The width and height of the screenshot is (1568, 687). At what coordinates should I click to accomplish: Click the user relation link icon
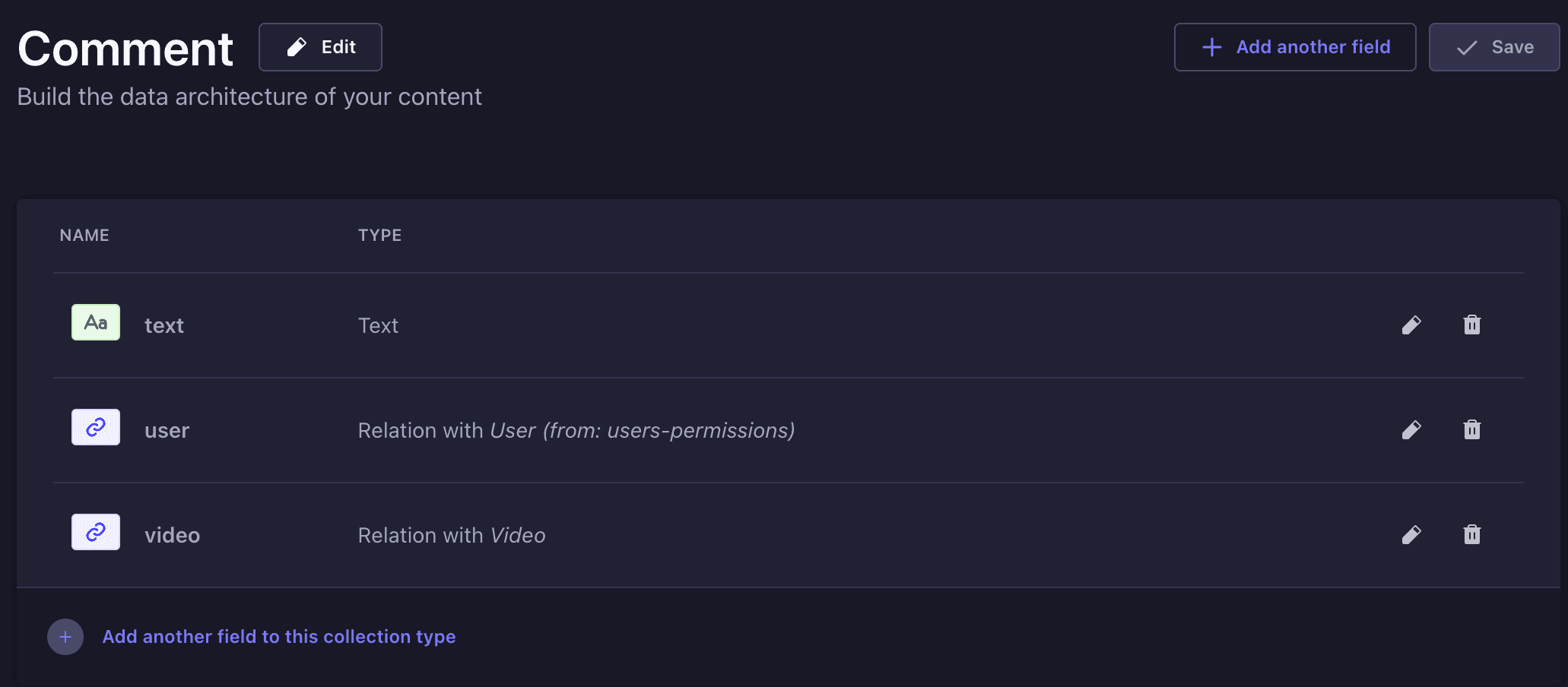pos(96,427)
